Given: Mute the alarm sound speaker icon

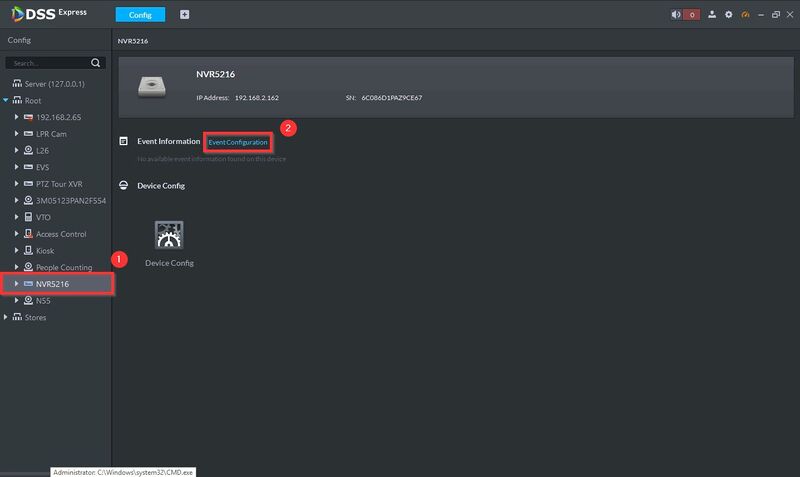Looking at the screenshot, I should [676, 15].
